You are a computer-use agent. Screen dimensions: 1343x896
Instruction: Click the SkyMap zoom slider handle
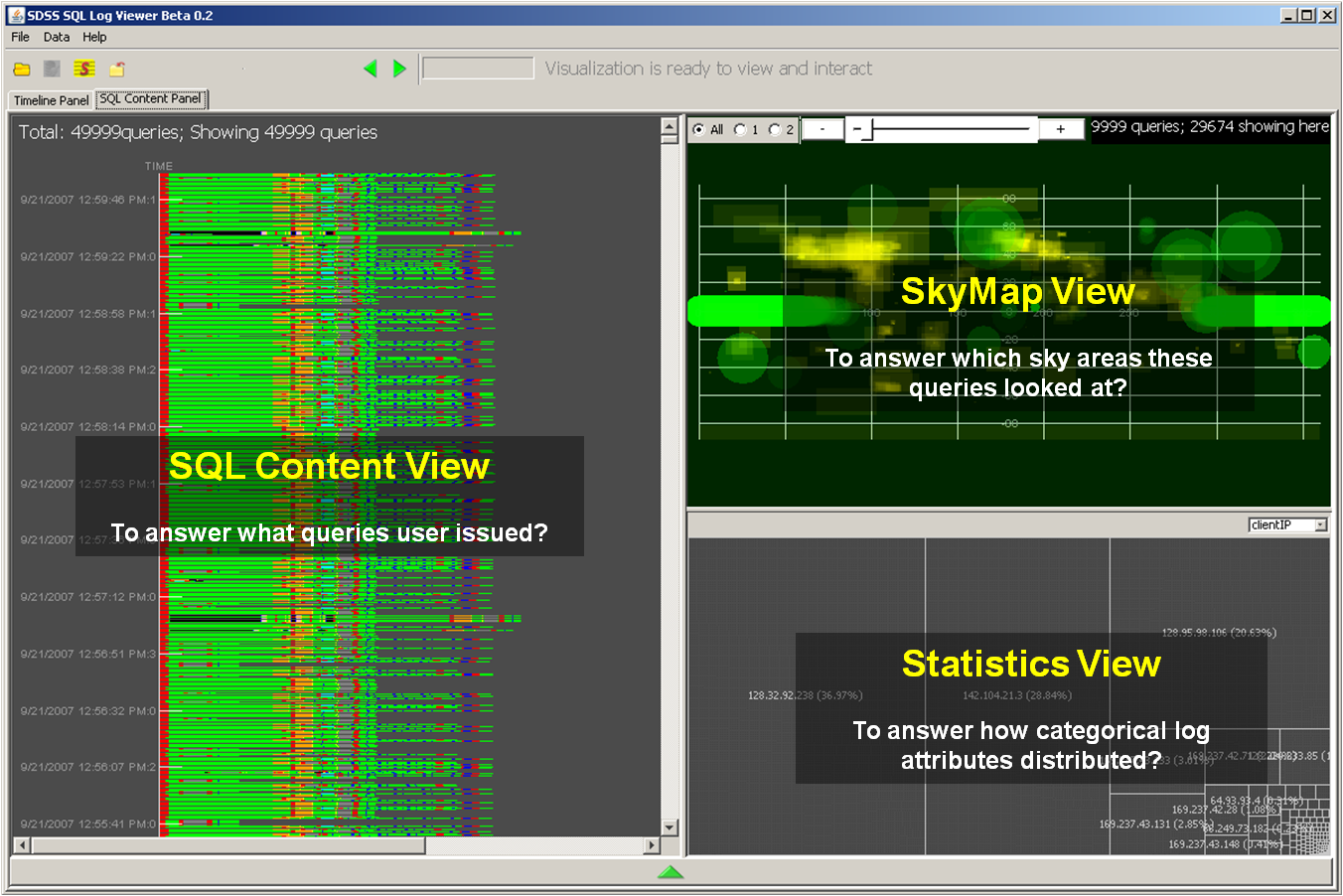[x=865, y=129]
